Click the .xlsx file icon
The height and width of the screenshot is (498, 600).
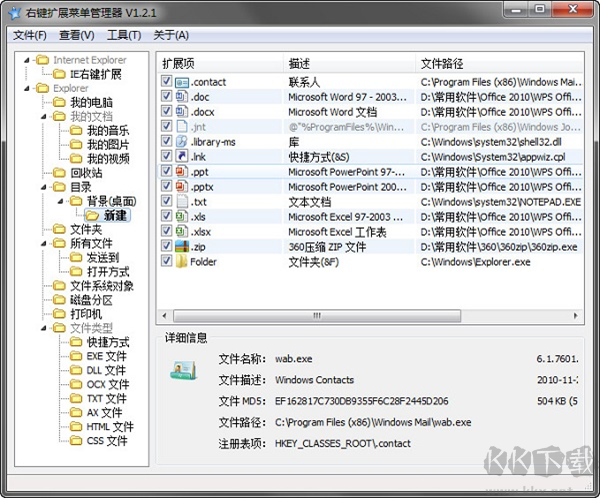181,232
